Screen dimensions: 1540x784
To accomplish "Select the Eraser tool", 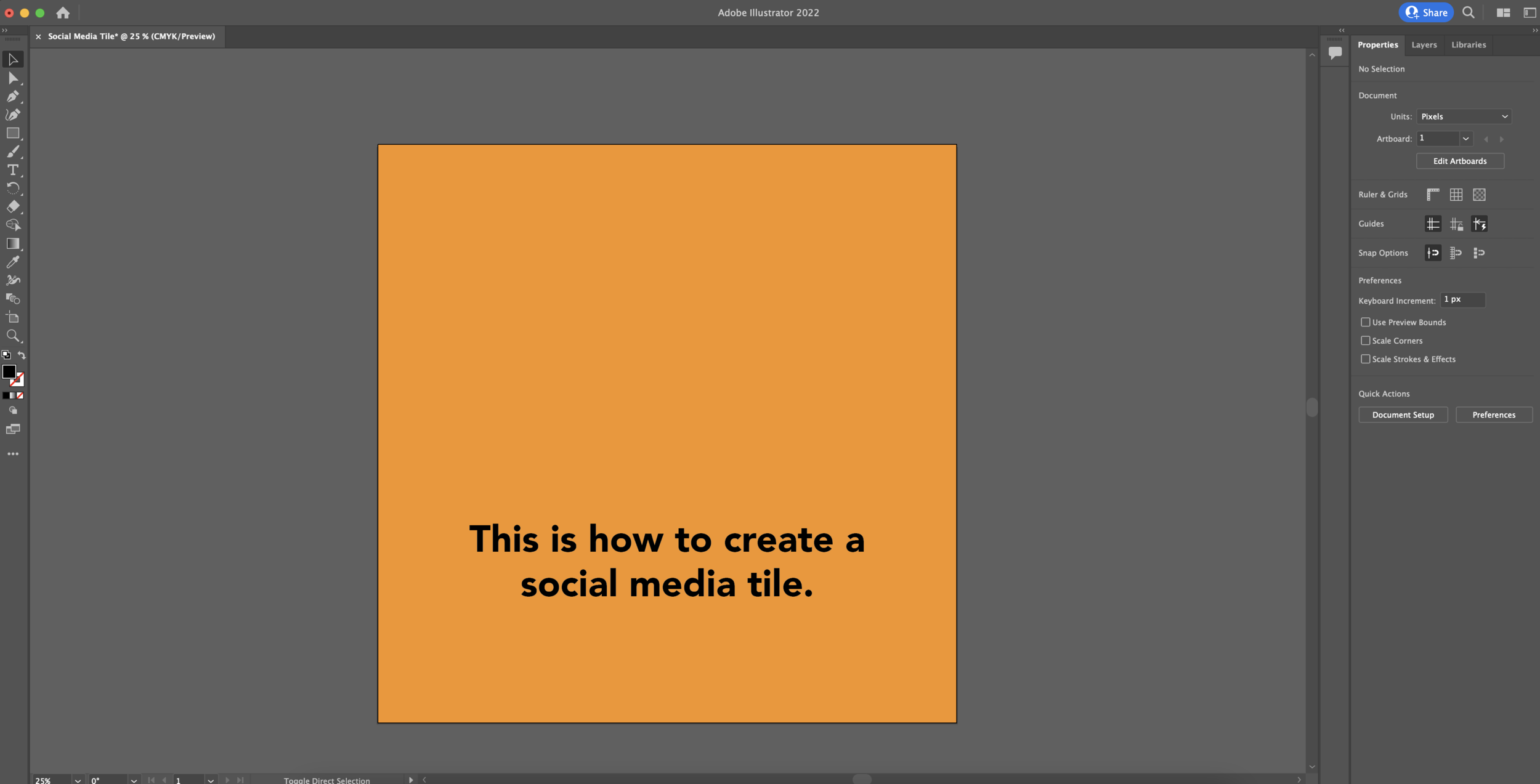I will (13, 207).
